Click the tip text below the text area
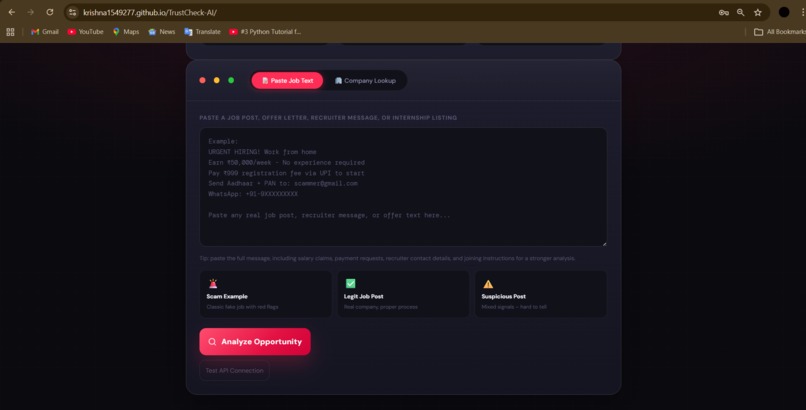Image resolution: width=806 pixels, height=410 pixels. point(387,258)
